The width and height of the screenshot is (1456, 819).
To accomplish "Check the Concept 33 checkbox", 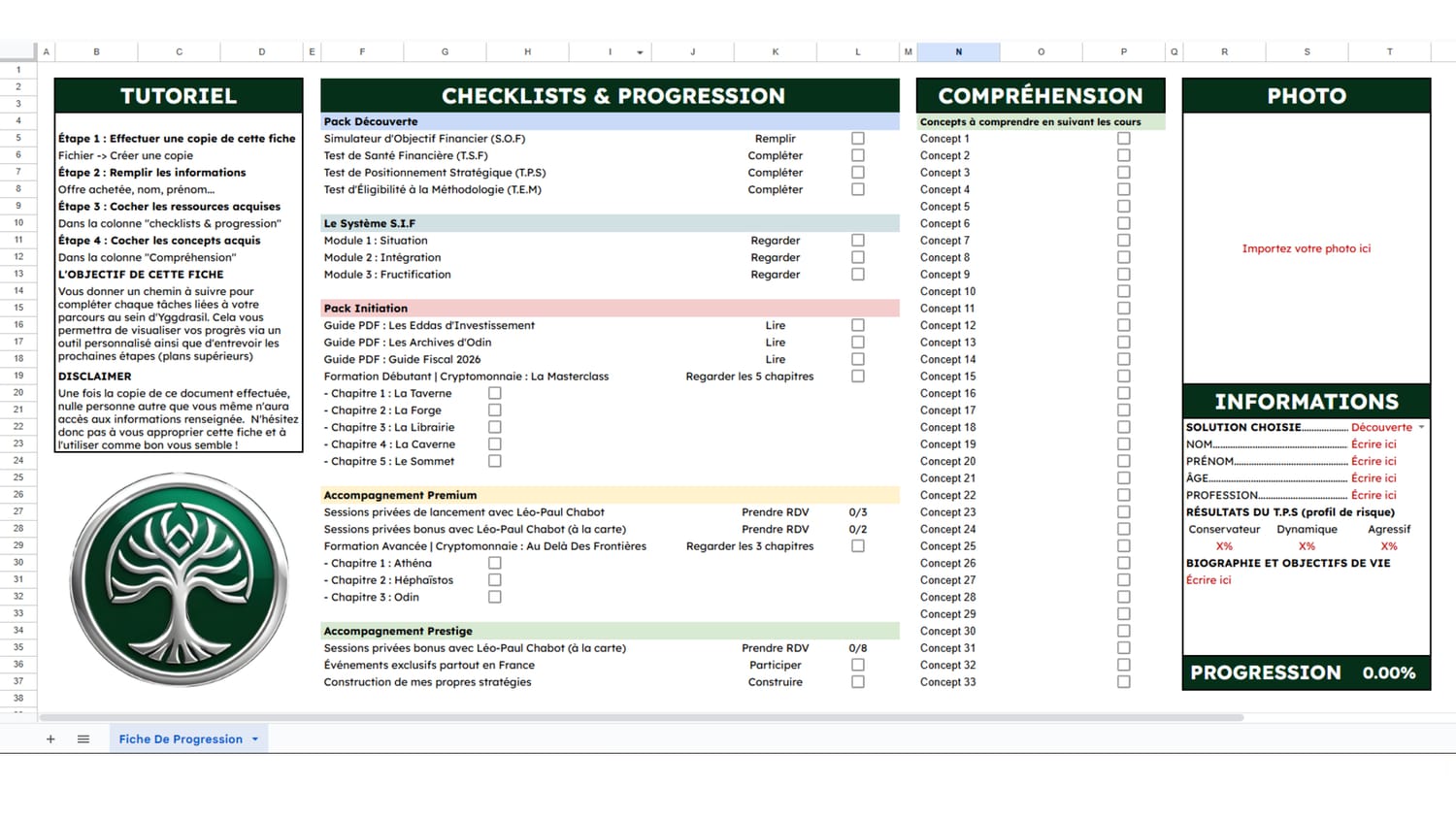I will (1123, 682).
